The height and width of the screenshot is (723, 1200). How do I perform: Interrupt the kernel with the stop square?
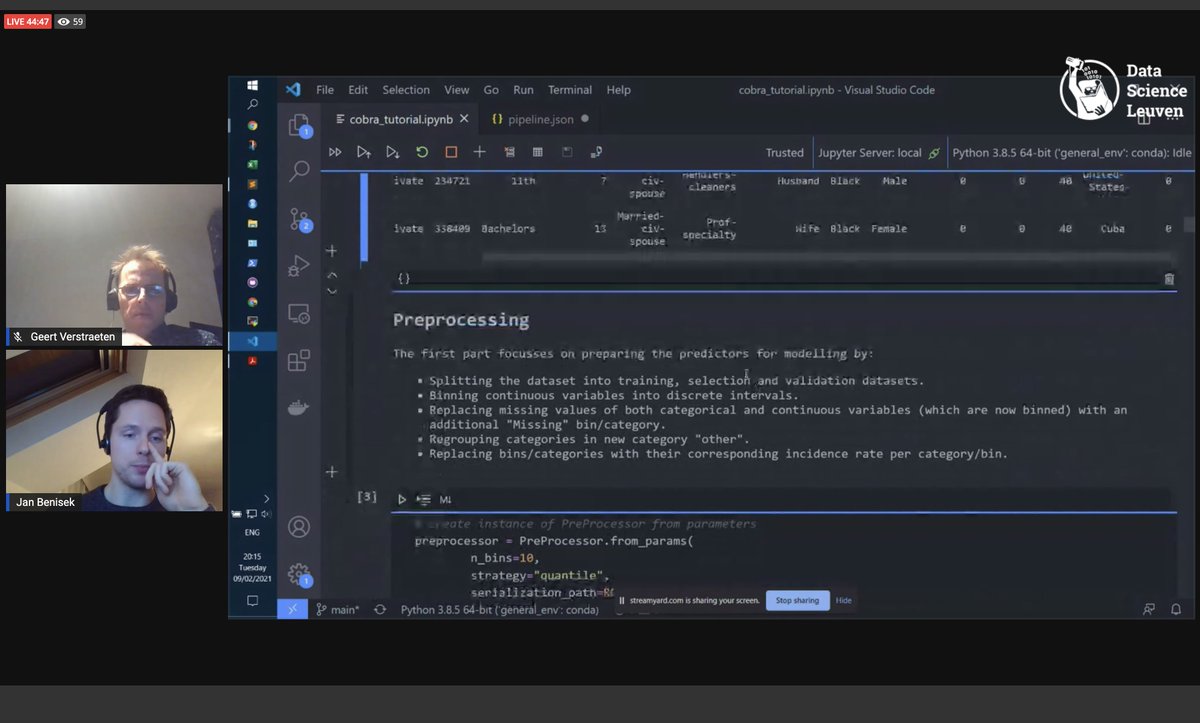451,152
